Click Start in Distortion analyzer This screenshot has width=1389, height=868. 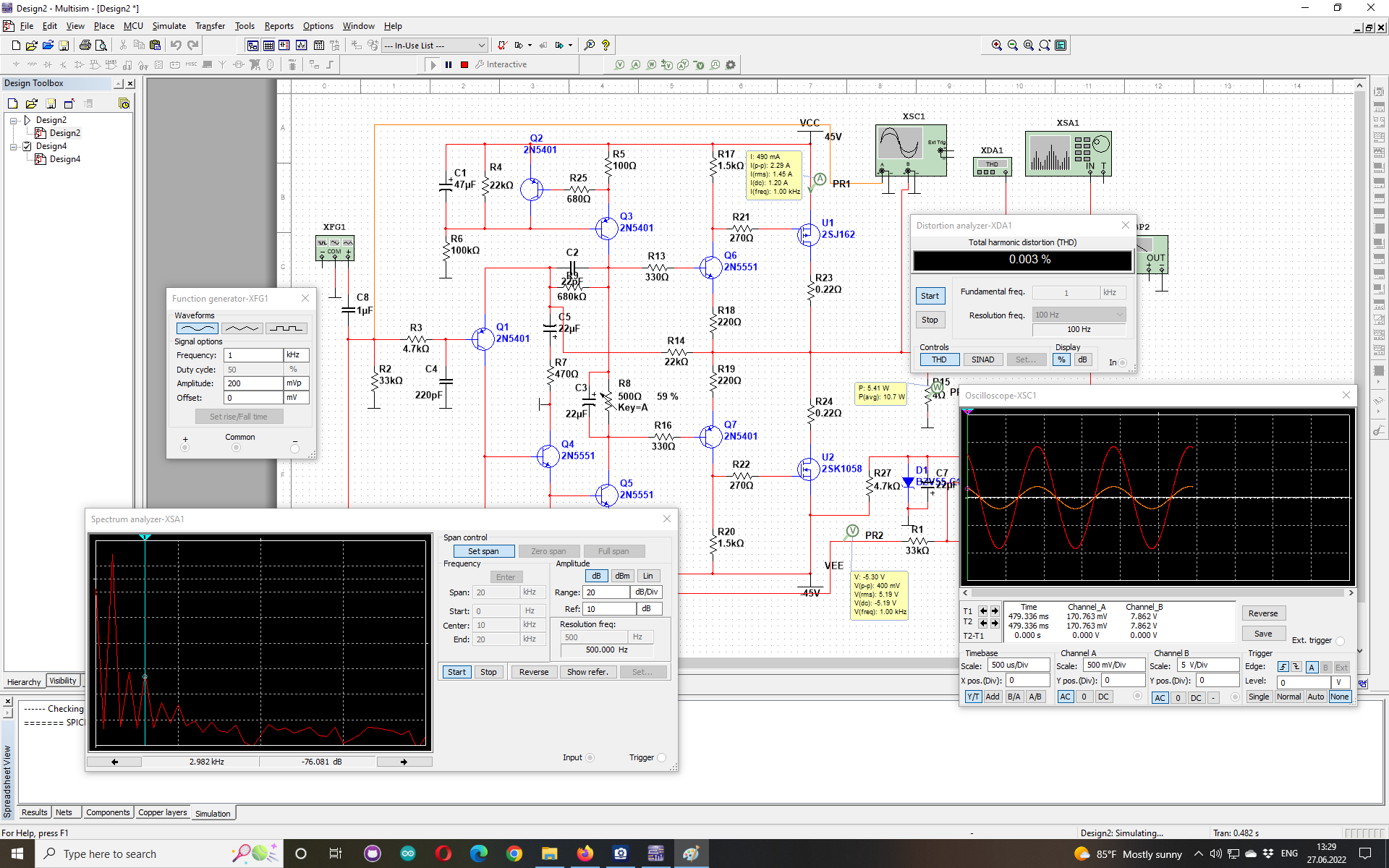pyautogui.click(x=930, y=296)
